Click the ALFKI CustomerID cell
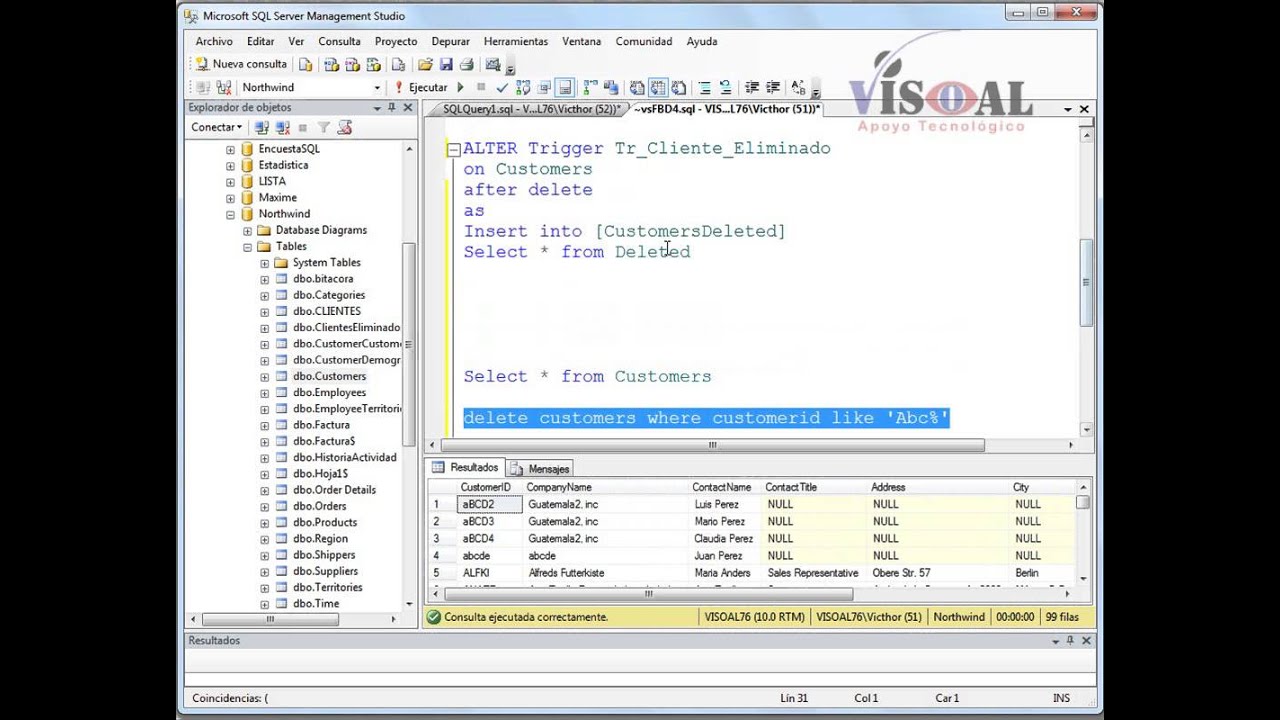This screenshot has height=720, width=1280. point(490,573)
